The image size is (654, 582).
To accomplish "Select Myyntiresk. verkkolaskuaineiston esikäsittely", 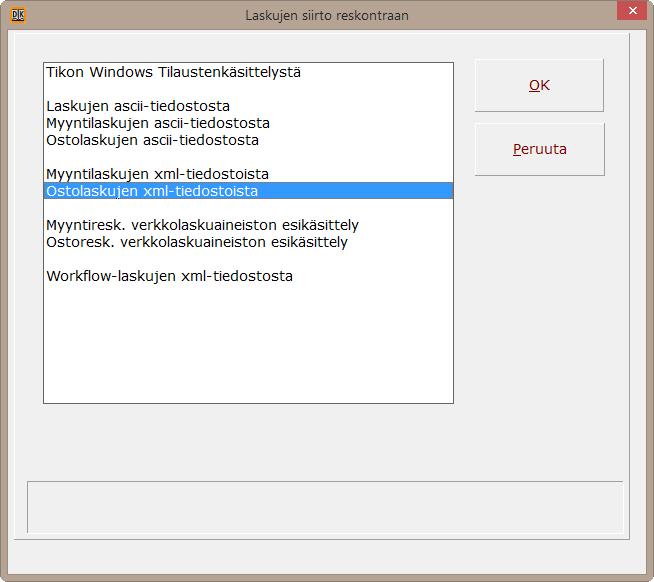I will click(x=248, y=225).
